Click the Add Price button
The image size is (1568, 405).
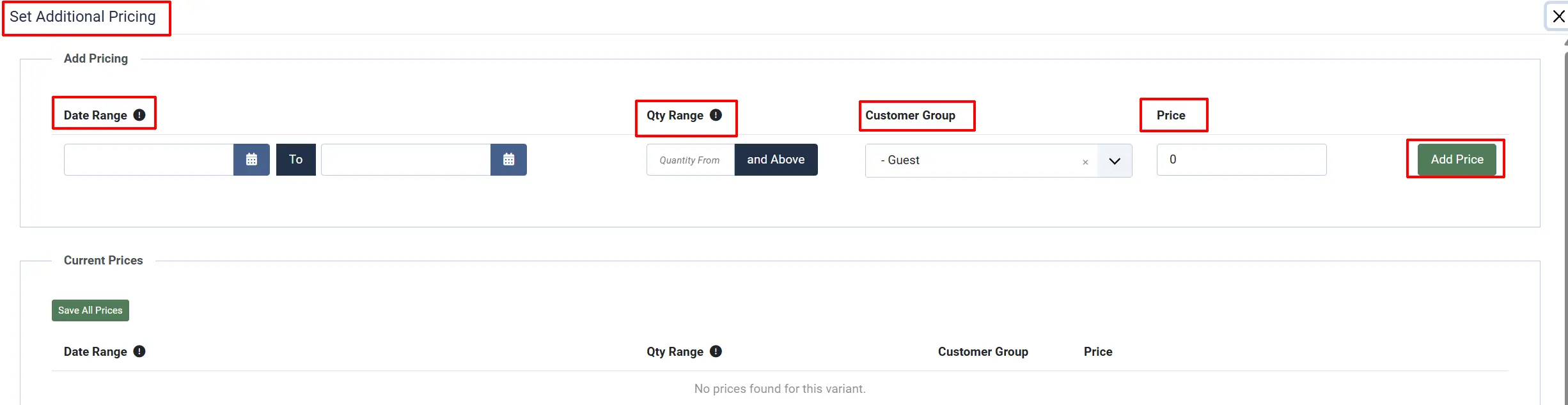click(1457, 160)
